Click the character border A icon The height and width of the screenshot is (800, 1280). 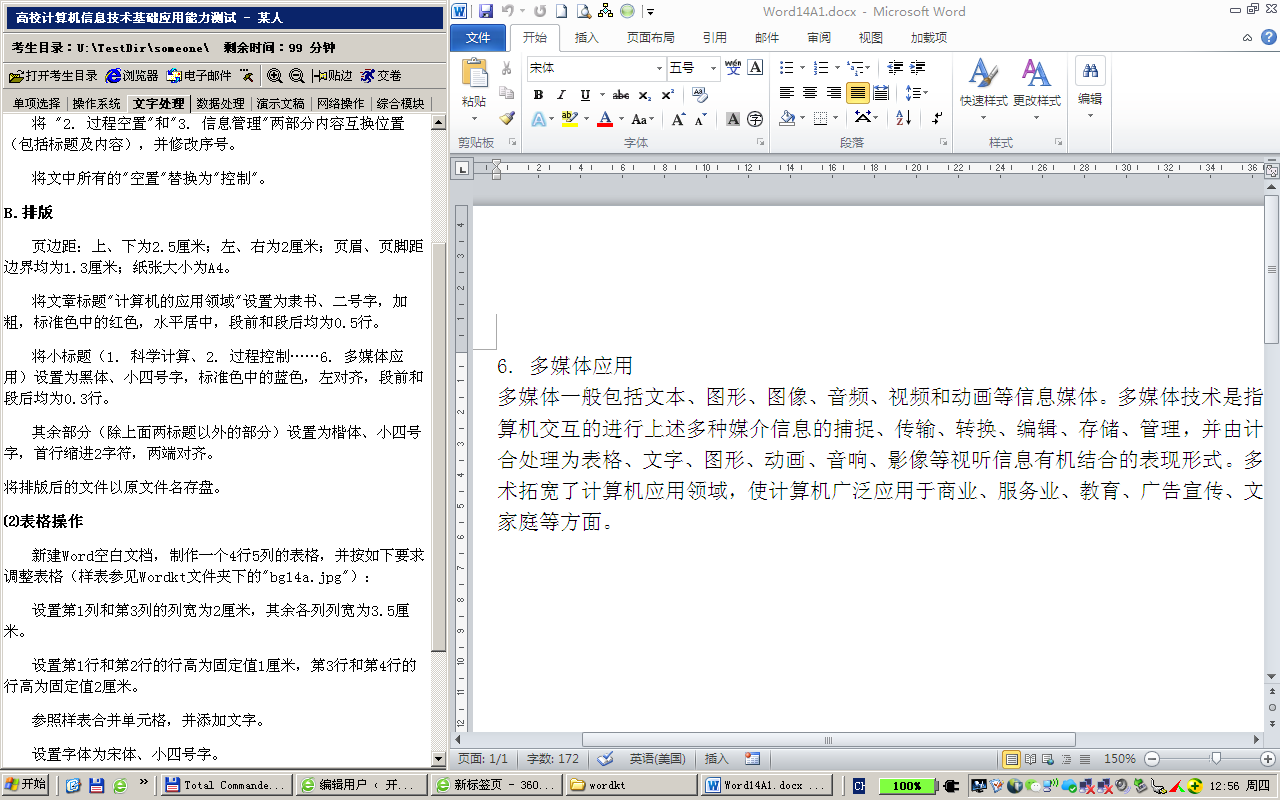point(756,68)
